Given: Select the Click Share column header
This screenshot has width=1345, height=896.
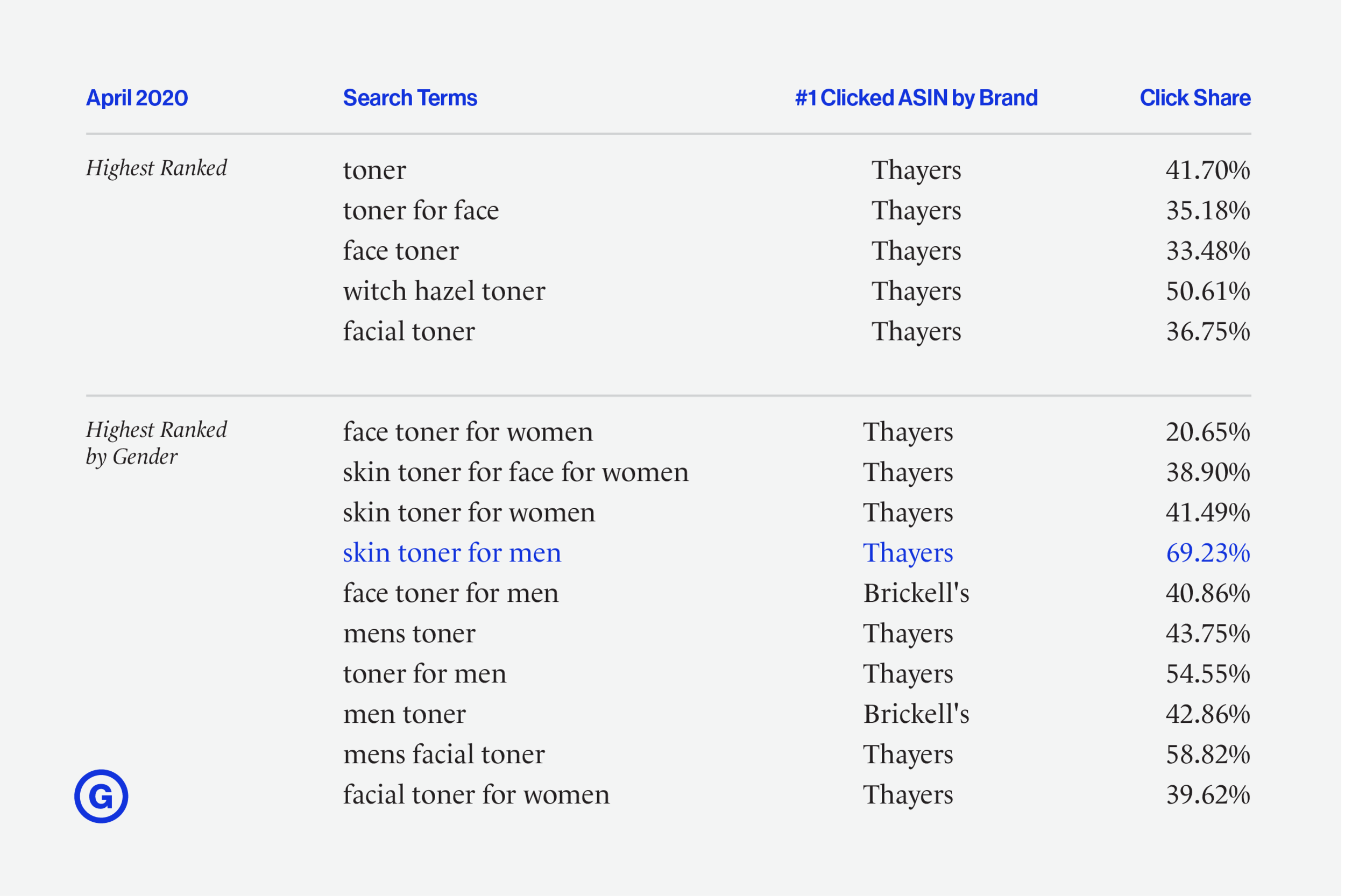Looking at the screenshot, I should [1195, 98].
